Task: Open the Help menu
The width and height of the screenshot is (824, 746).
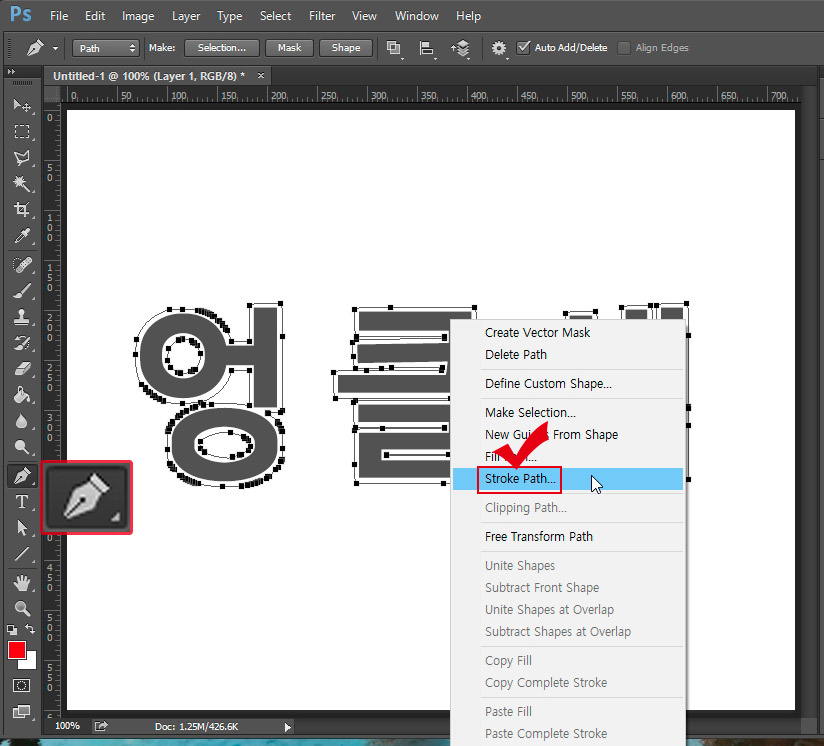Action: point(468,16)
